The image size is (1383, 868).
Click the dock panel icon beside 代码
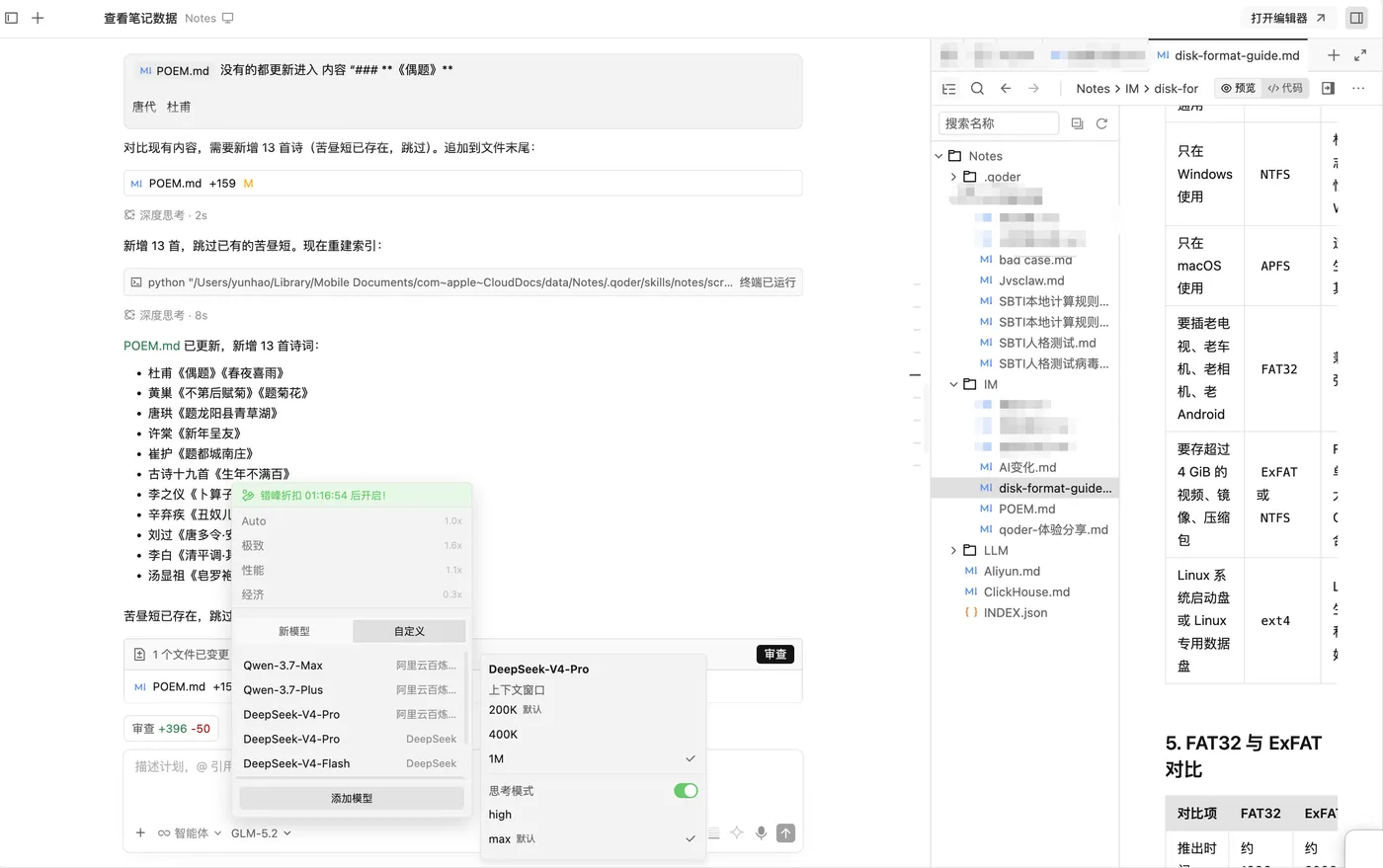click(x=1328, y=88)
